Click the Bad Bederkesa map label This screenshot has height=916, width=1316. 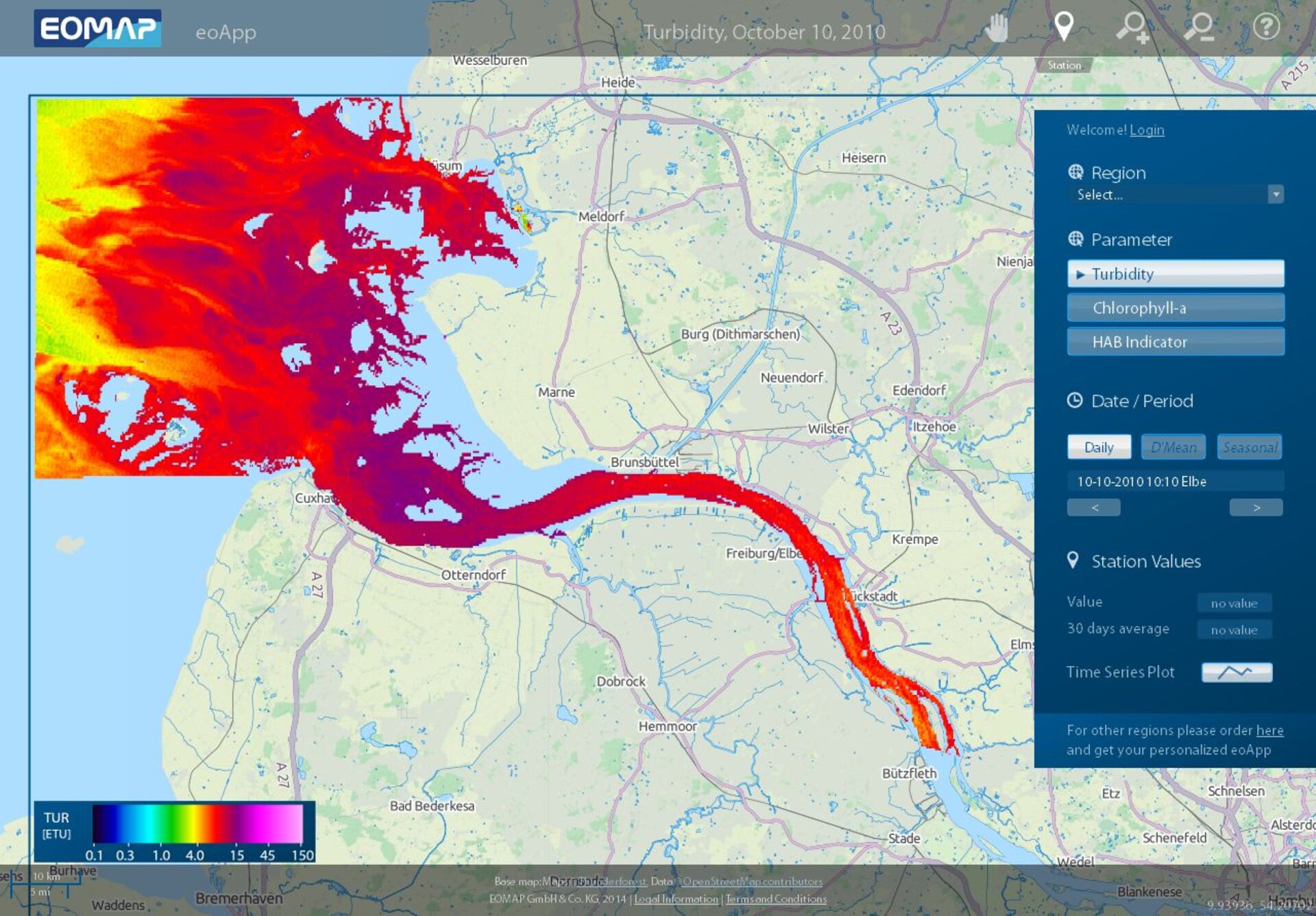point(432,806)
